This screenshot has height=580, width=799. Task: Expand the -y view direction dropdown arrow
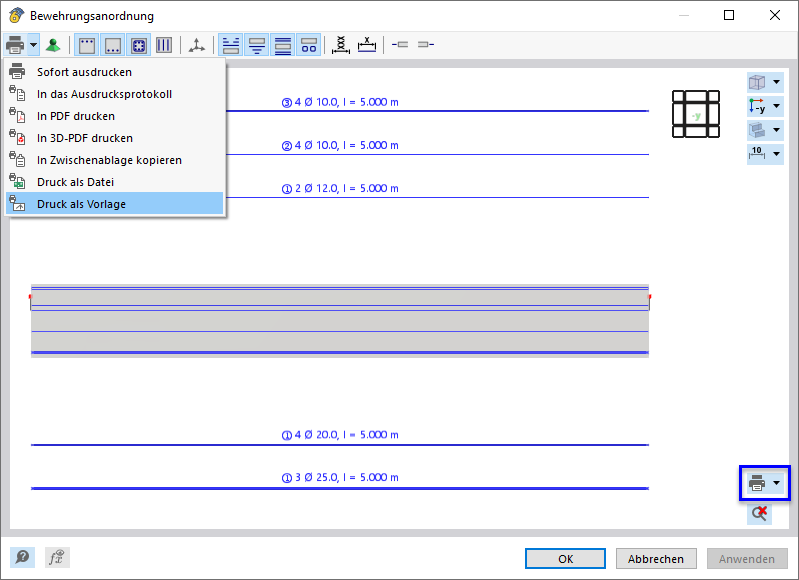[x=776, y=106]
